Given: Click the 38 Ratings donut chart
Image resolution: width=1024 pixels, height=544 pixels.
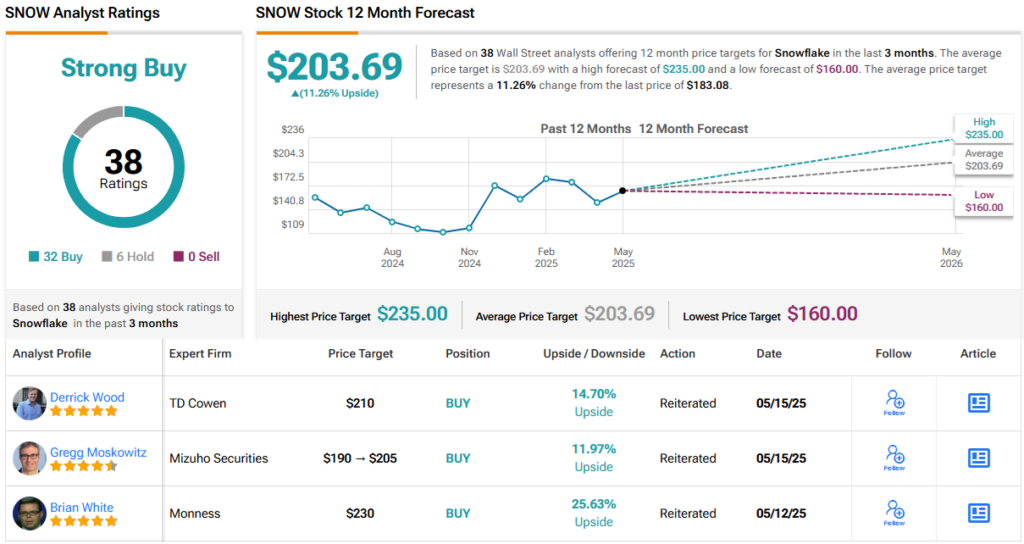Looking at the screenshot, I should [123, 167].
